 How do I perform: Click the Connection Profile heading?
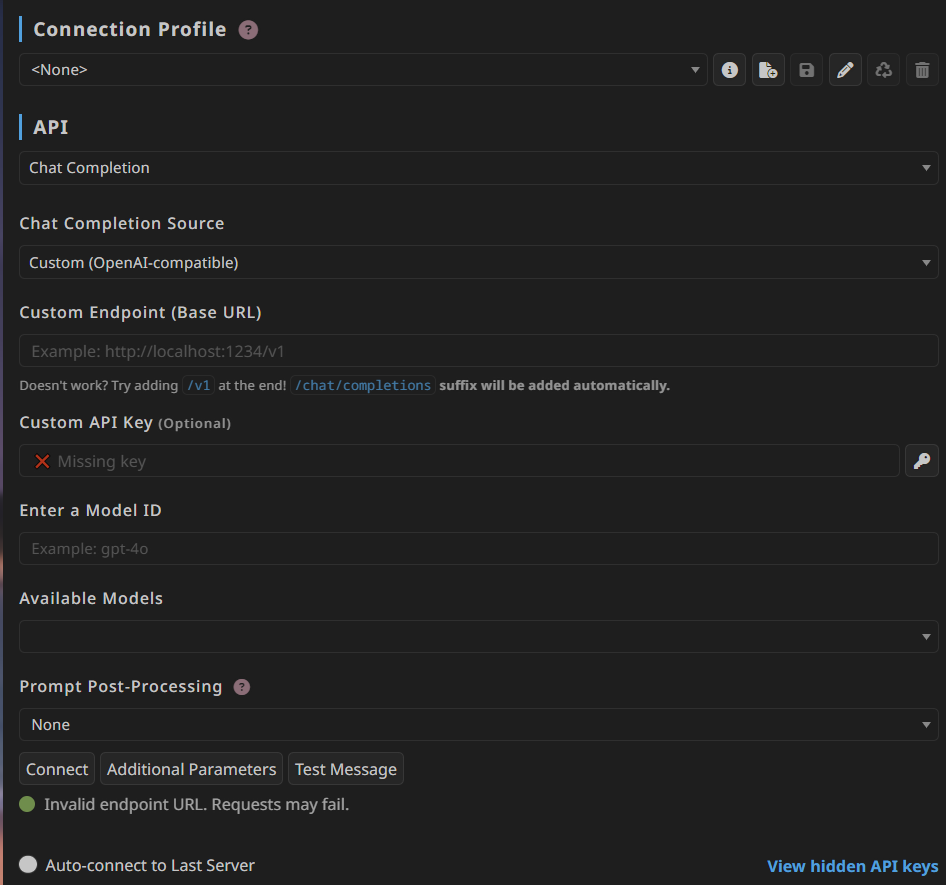point(130,30)
